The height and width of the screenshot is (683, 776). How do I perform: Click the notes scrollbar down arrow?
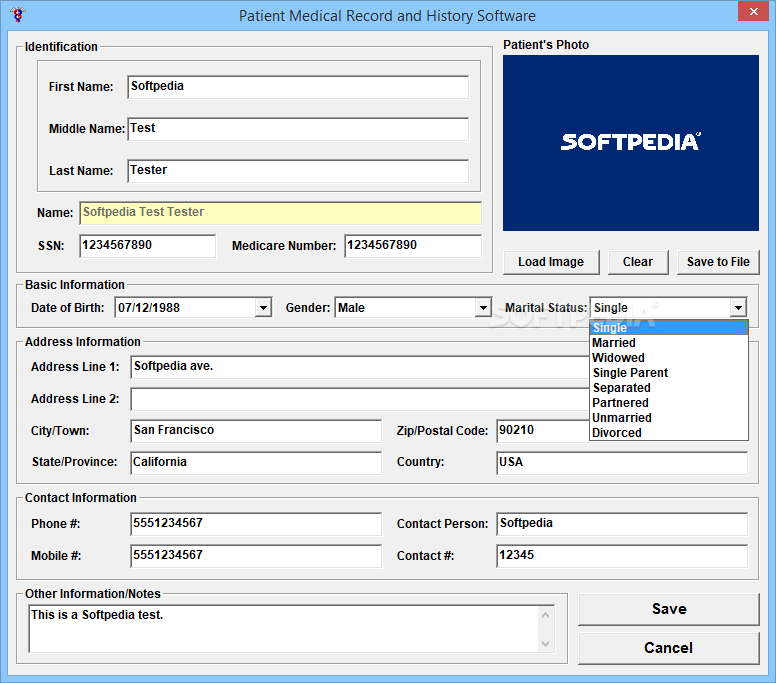[x=545, y=643]
